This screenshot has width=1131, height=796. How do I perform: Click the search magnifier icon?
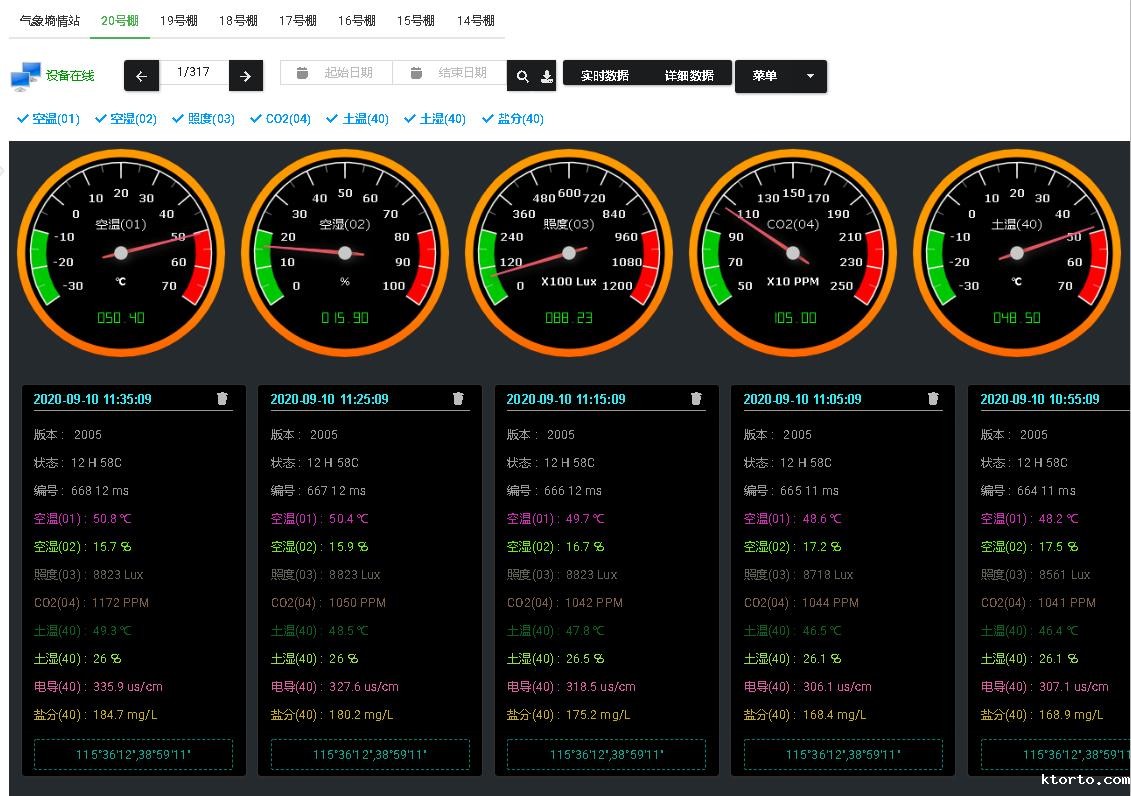523,76
